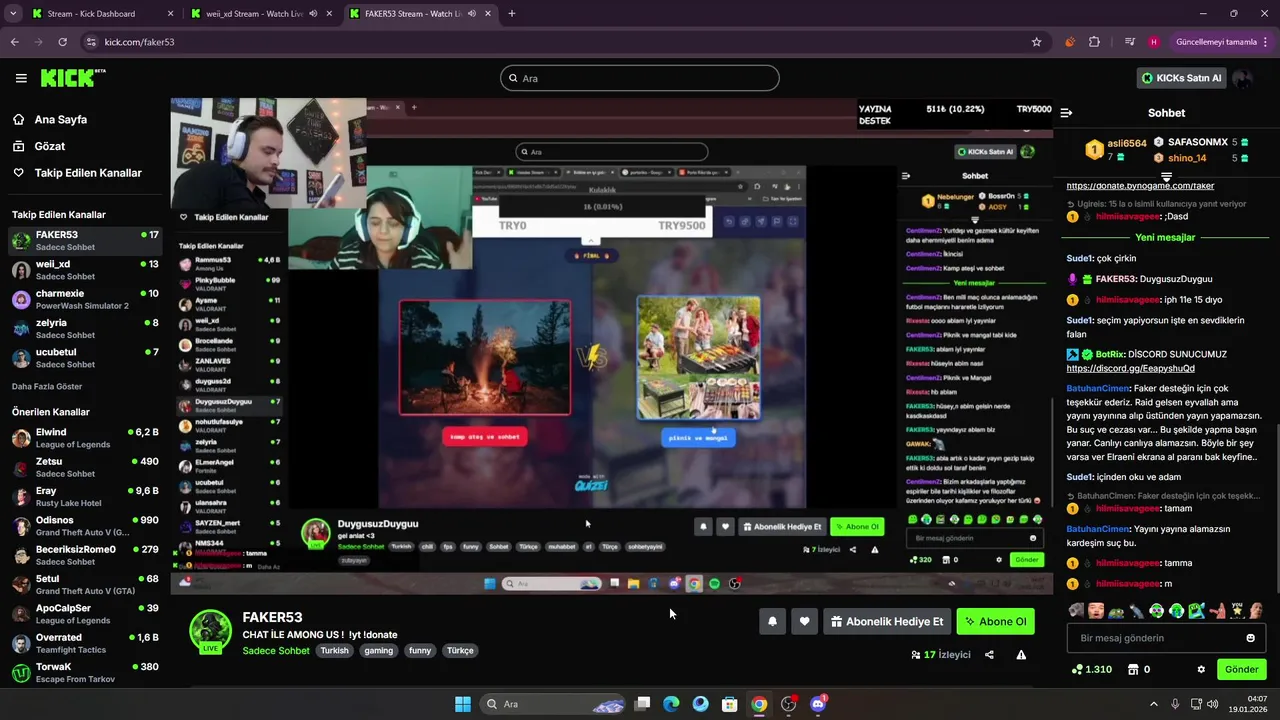Share the stream using share icon
1280x720 pixels.
pos(989,655)
